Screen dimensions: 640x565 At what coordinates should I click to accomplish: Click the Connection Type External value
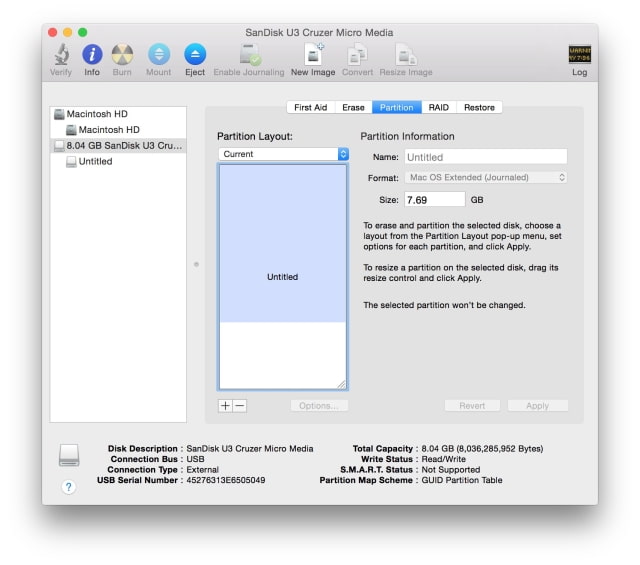pyautogui.click(x=202, y=469)
